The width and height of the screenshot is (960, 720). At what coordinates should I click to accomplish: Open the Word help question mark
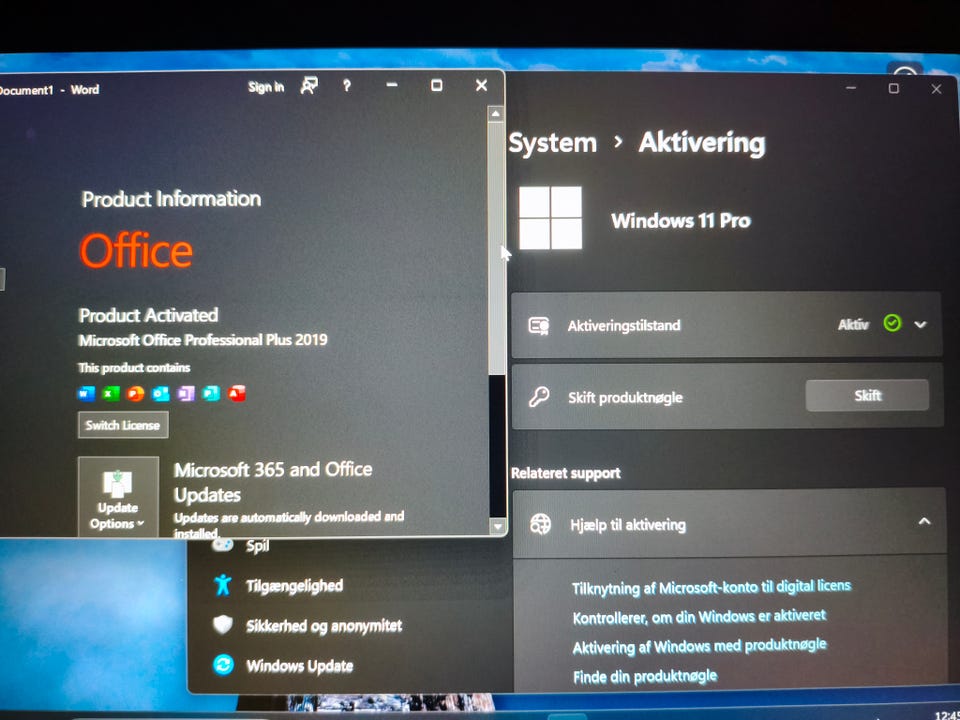pos(347,86)
